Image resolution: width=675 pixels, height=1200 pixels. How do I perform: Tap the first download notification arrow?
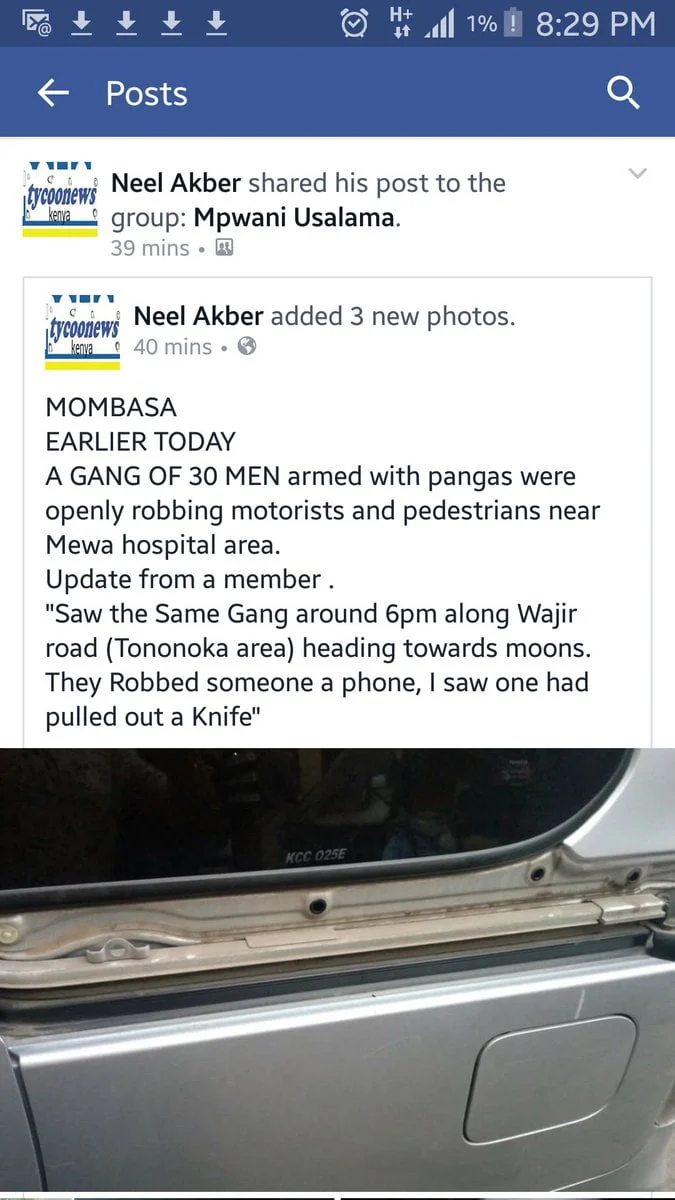84,23
